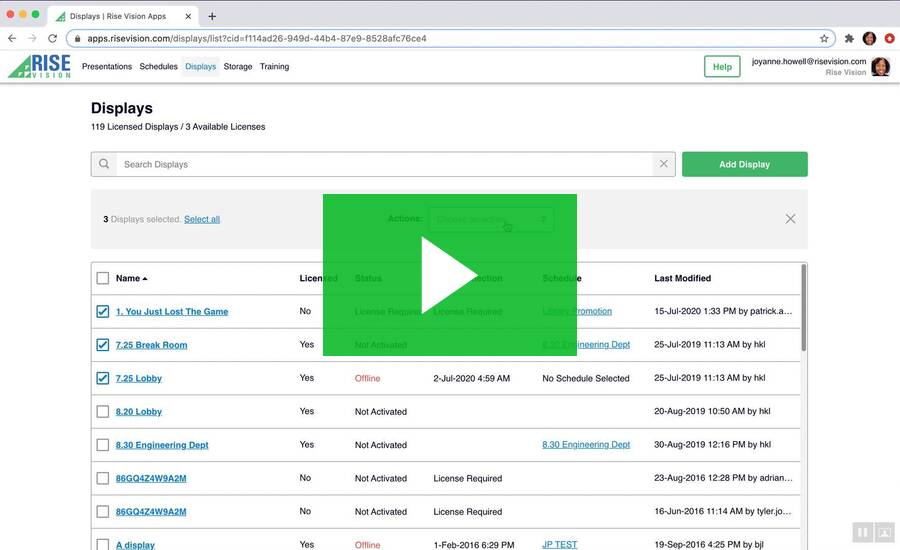The height and width of the screenshot is (550, 900).
Task: Check the 8.30 Engineering Dept checkbox
Action: 103,445
